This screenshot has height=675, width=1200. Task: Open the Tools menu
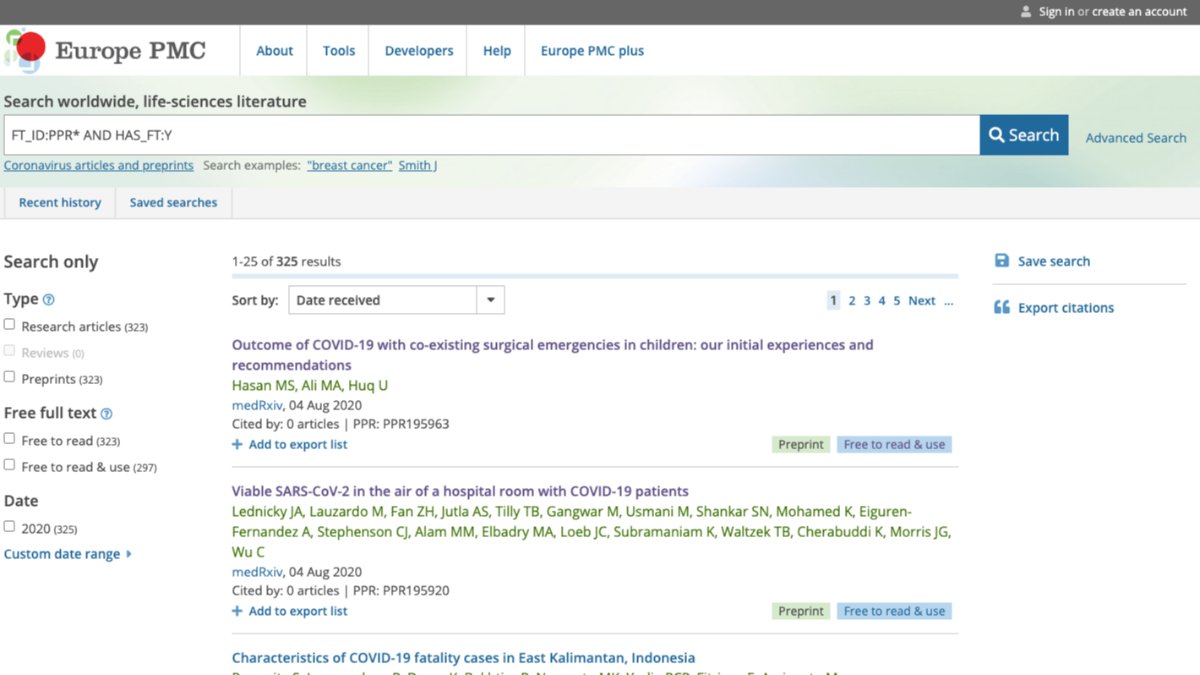339,51
